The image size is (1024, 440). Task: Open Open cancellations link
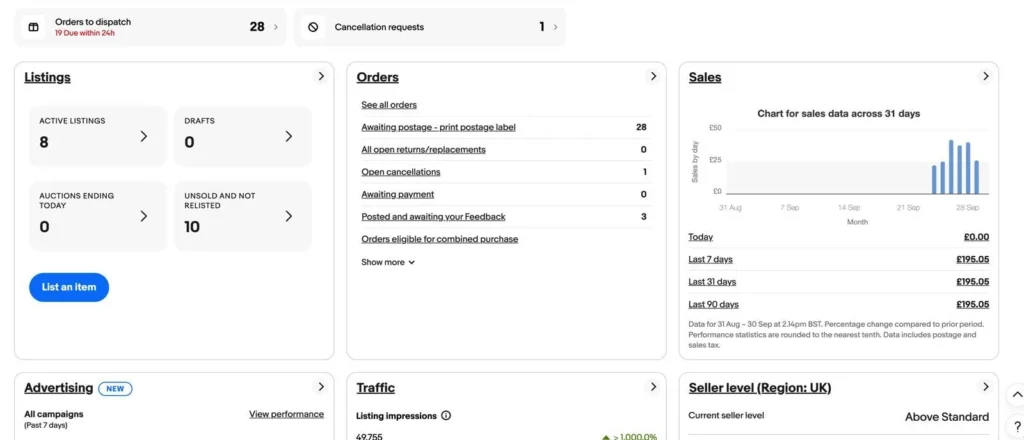pyautogui.click(x=400, y=172)
